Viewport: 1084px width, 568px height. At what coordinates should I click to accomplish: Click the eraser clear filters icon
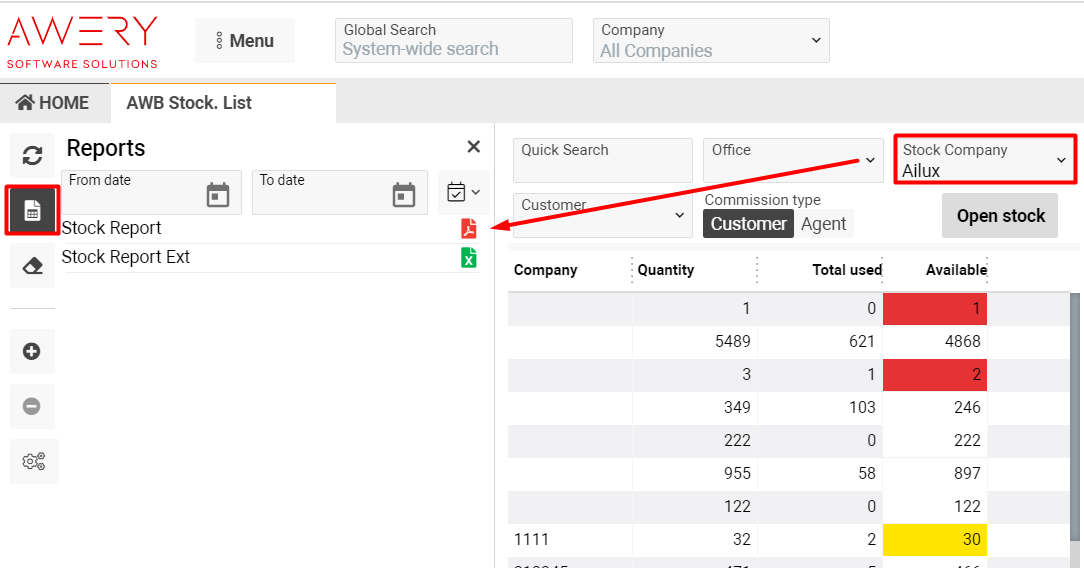(x=32, y=266)
